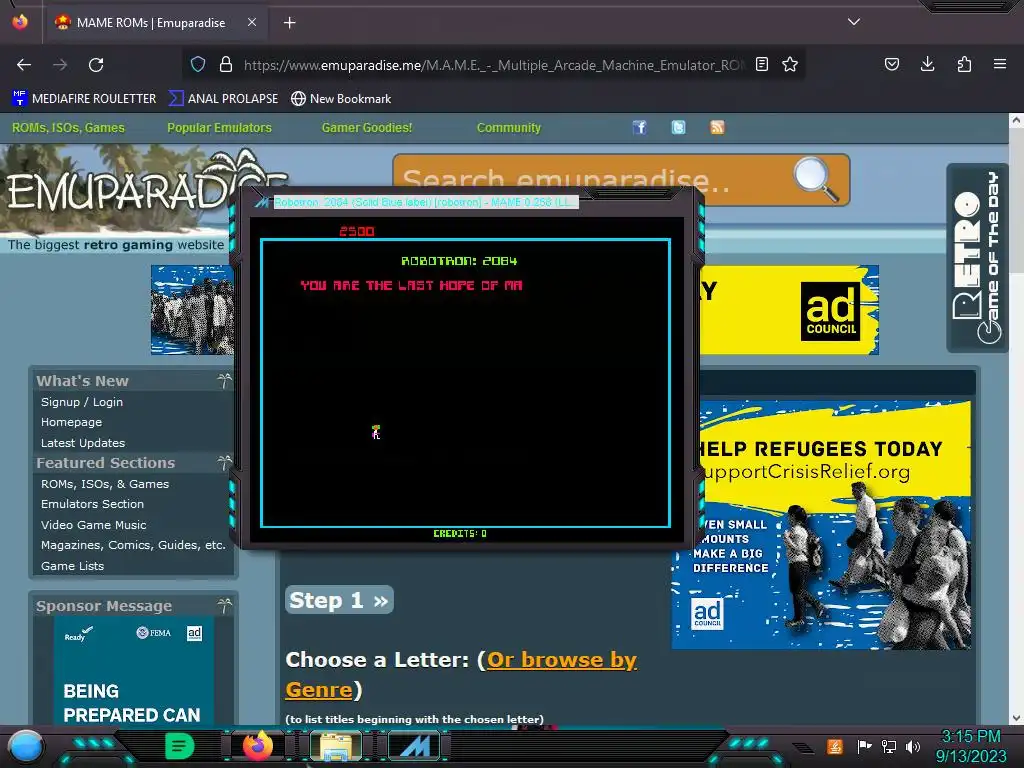Switch to Firefox on the taskbar
Screen dimensions: 1024x768
tap(258, 746)
